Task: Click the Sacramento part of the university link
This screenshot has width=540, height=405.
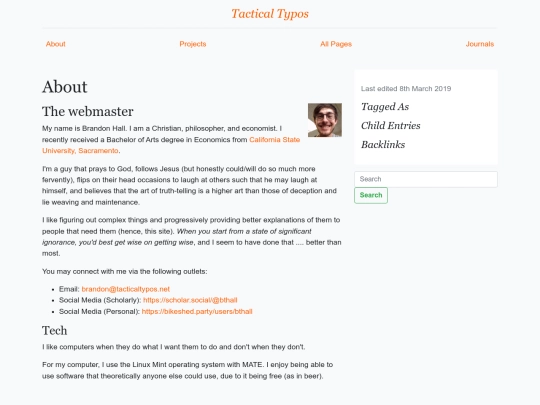Action: tap(98, 150)
